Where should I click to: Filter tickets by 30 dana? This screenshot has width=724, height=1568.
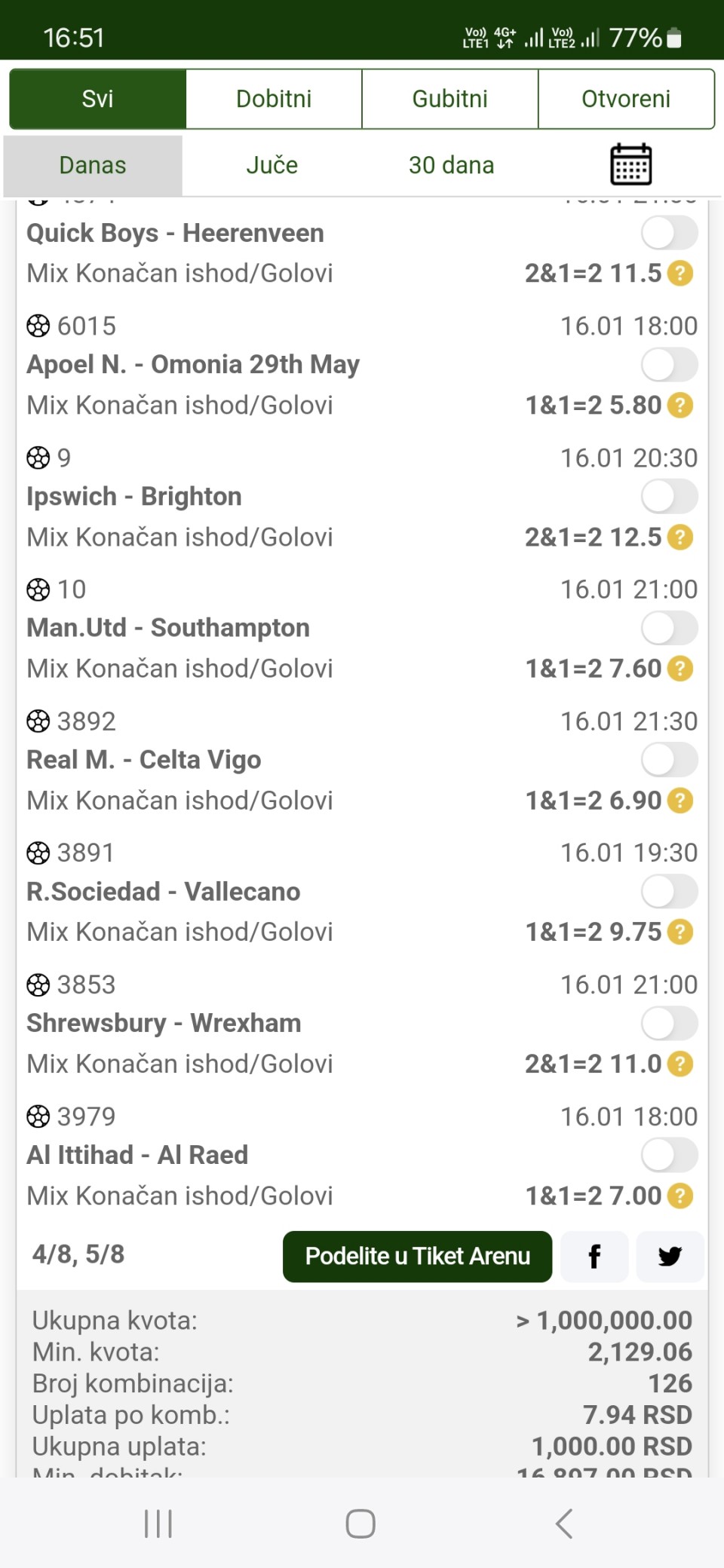(x=451, y=165)
